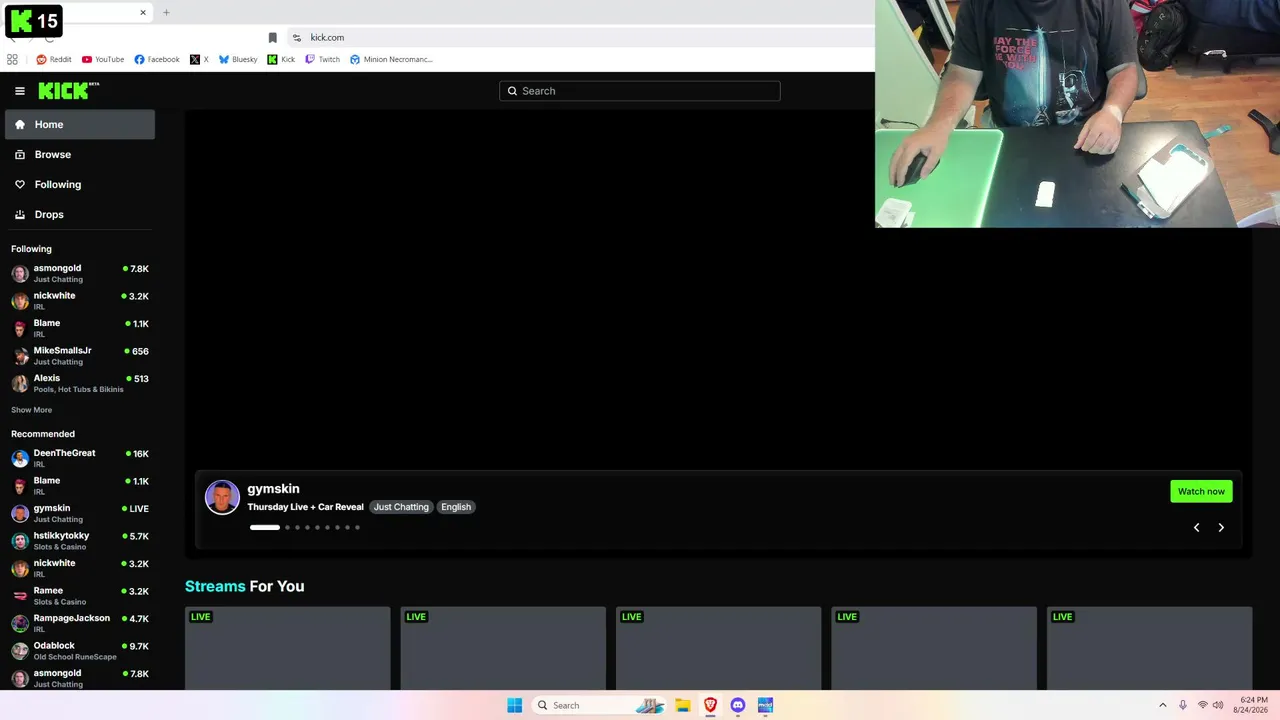Open nickwhite under the Following list
Image resolution: width=1280 pixels, height=720 pixels.
(80, 301)
